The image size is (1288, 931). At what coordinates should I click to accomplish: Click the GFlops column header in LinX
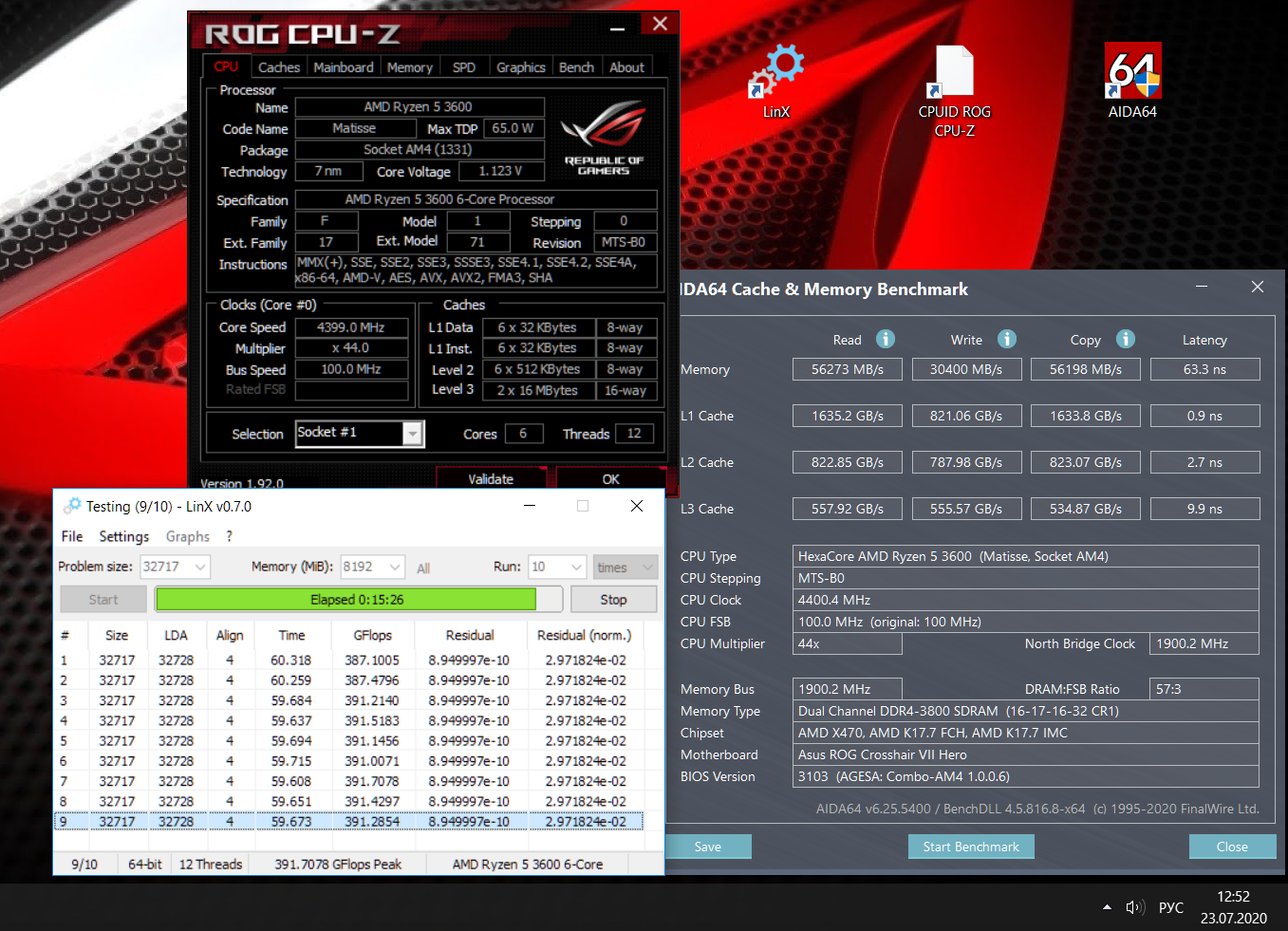372,635
